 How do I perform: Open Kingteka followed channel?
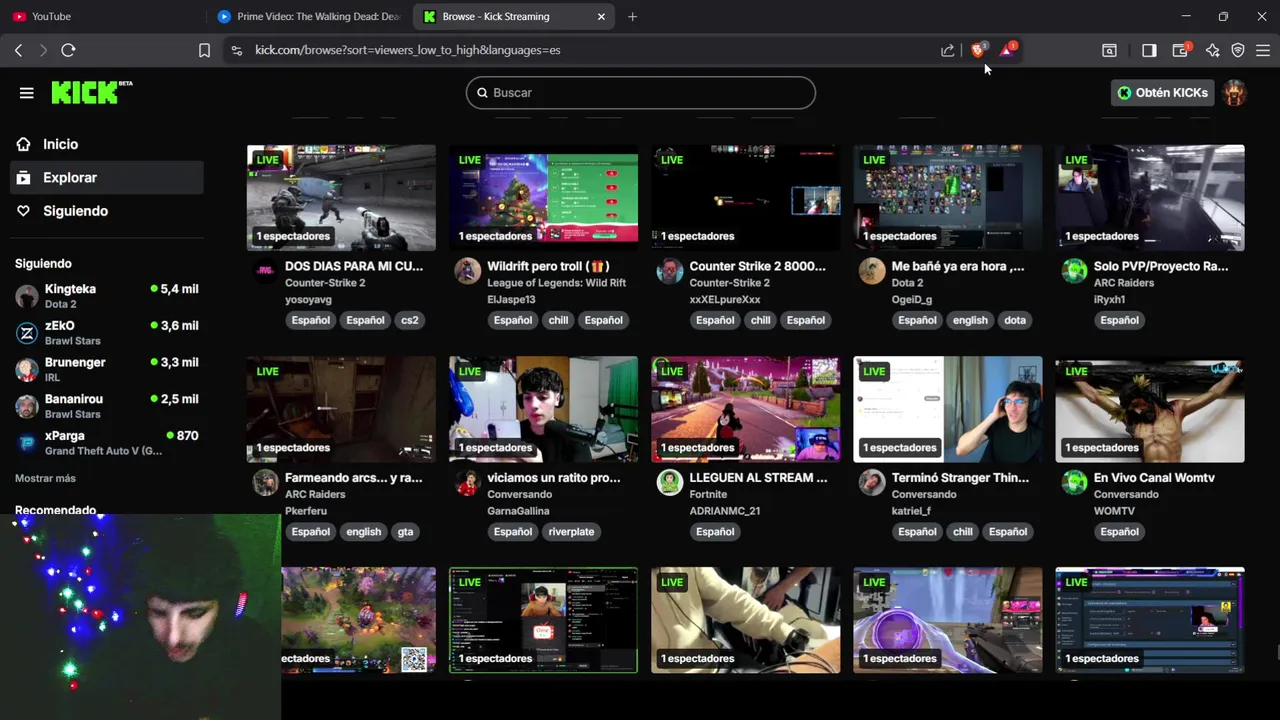[107, 296]
